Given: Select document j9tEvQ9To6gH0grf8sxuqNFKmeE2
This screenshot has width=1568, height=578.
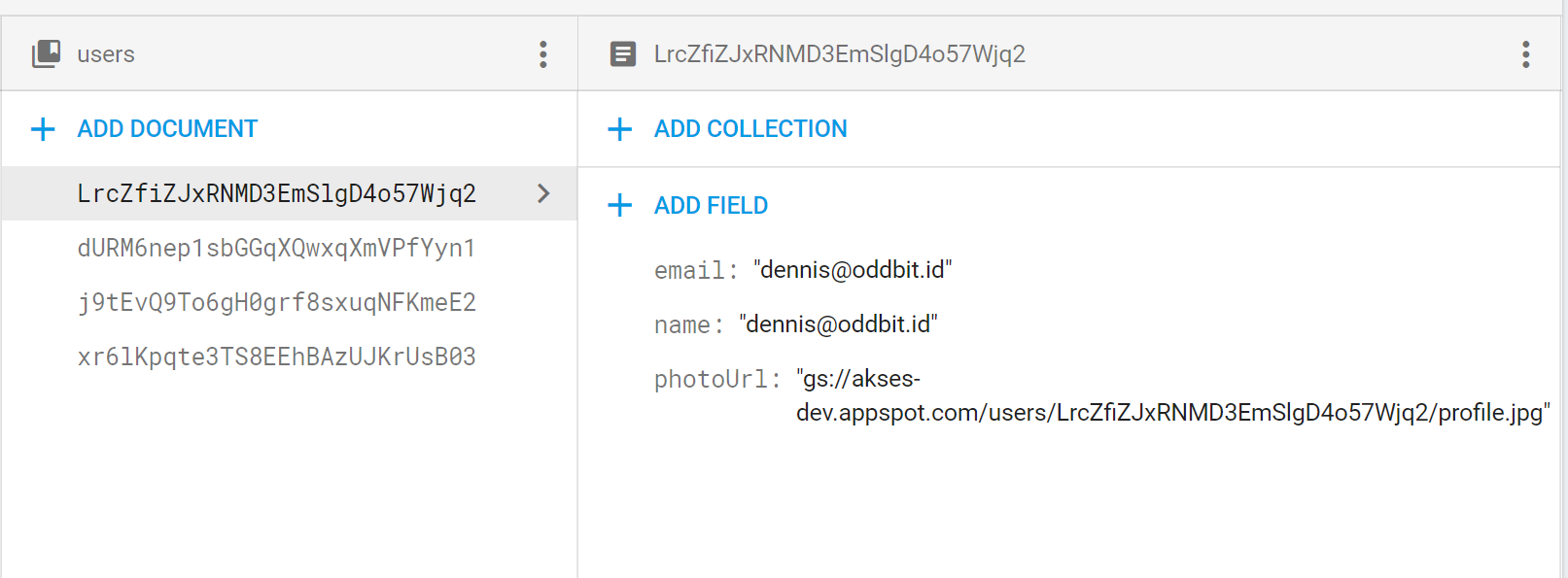Looking at the screenshot, I should [277, 302].
